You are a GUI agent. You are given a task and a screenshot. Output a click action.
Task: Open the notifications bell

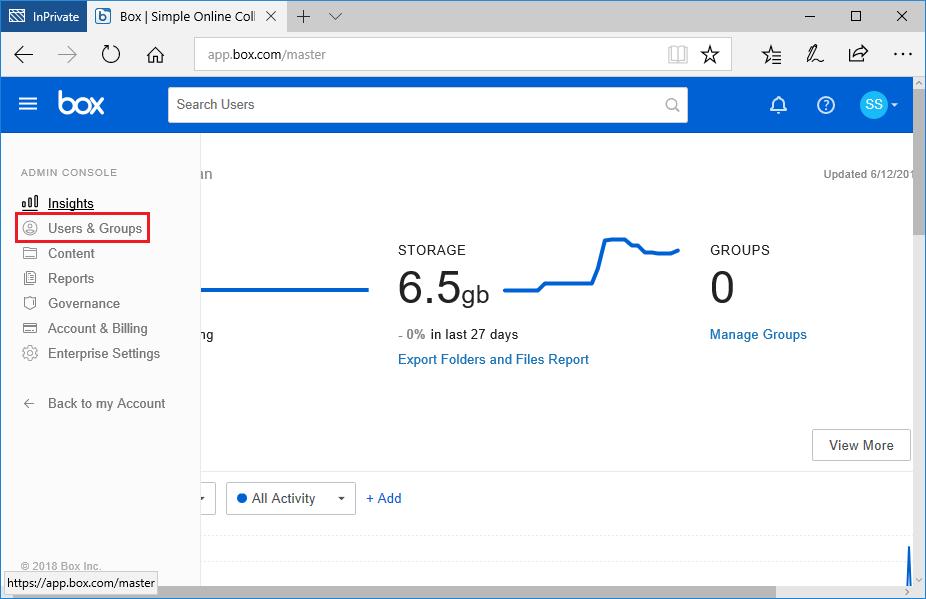tap(778, 105)
